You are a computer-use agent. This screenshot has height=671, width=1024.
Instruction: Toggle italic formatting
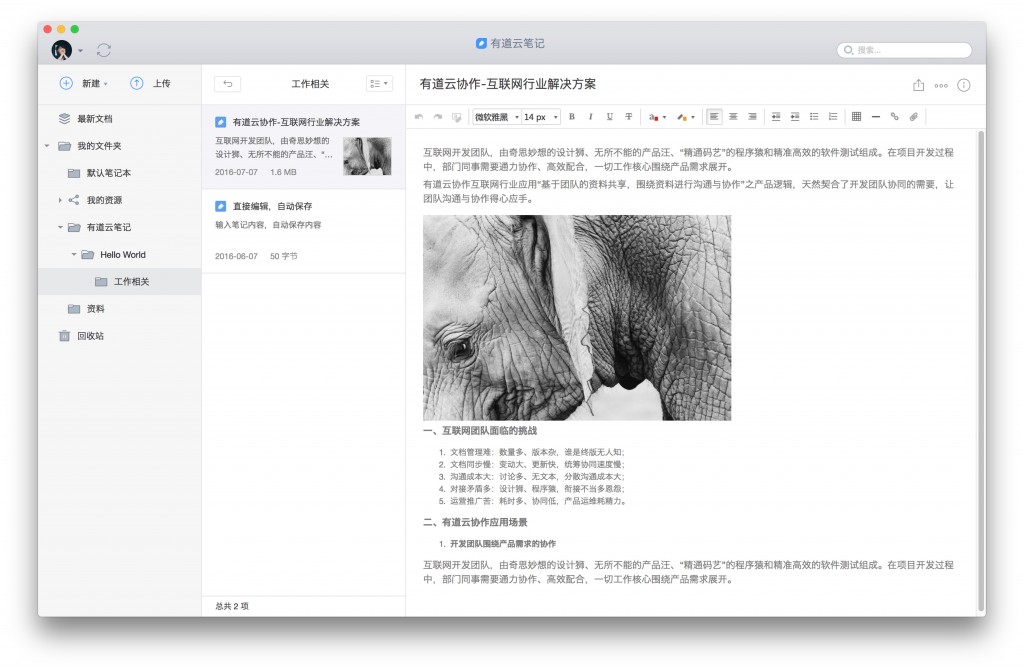(590, 117)
